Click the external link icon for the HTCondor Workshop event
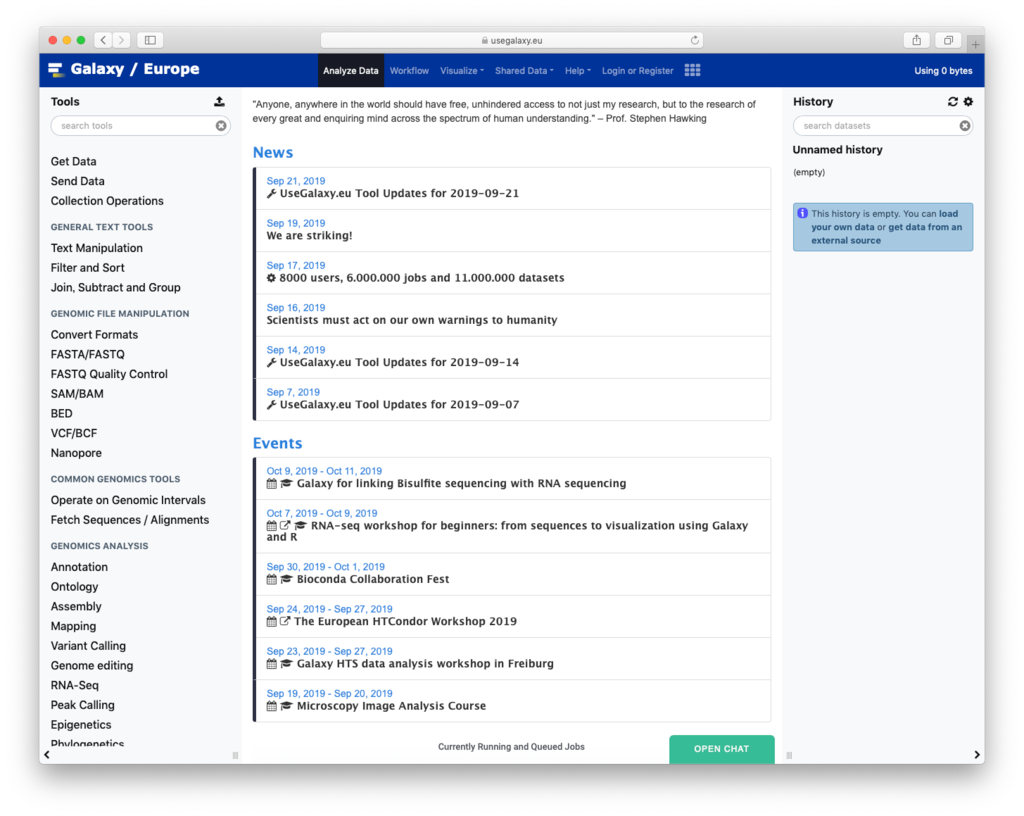 (x=285, y=621)
